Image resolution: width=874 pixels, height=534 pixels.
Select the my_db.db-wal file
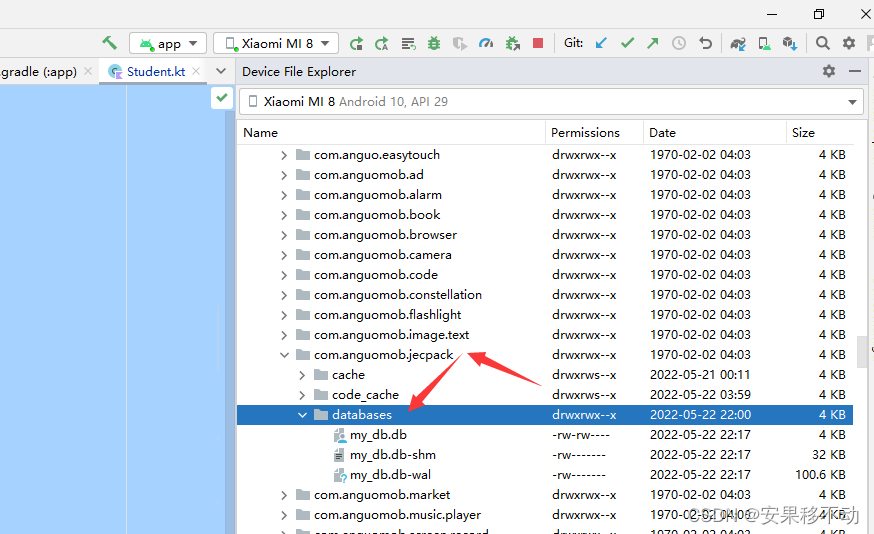point(545,475)
